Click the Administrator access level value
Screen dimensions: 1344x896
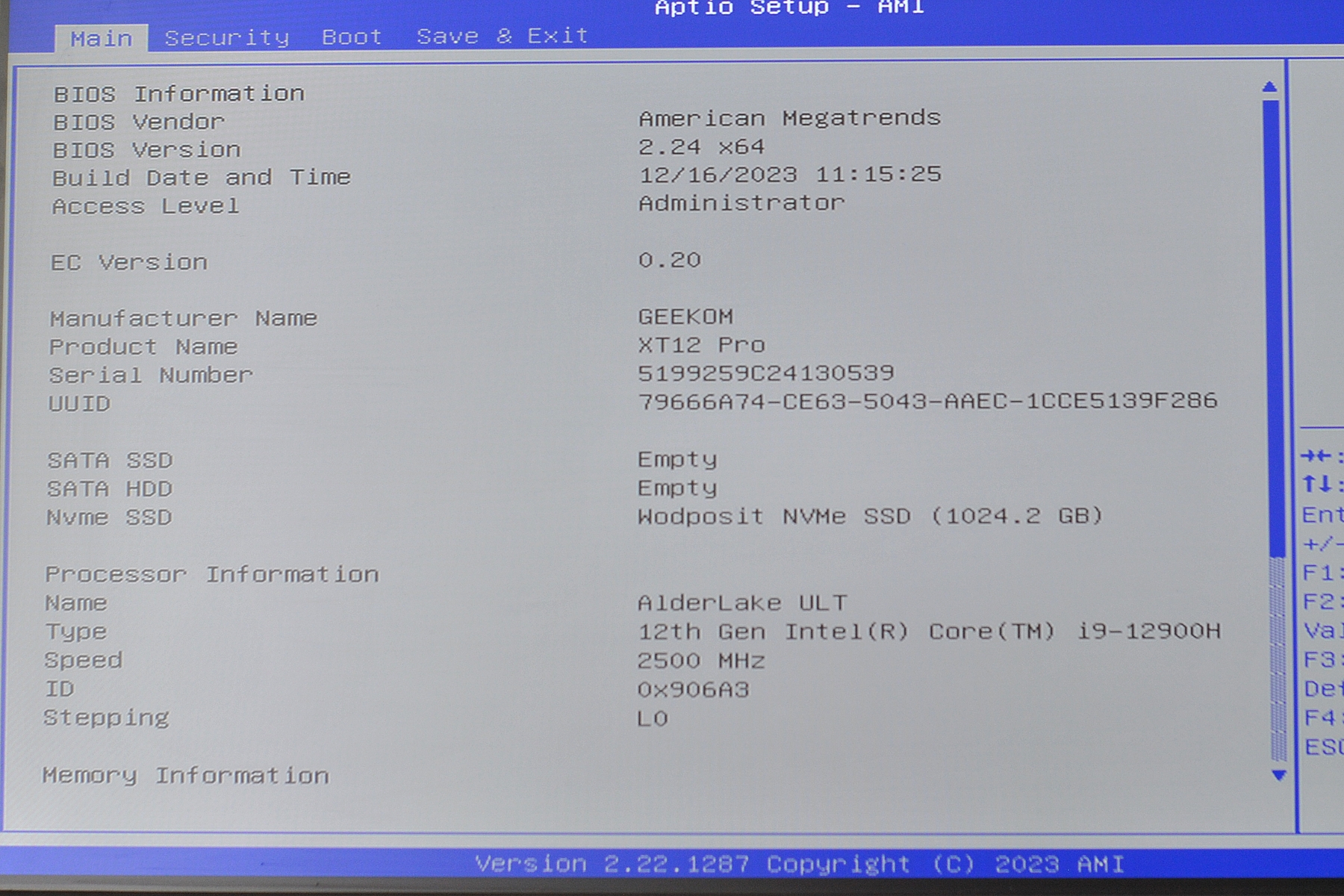pyautogui.click(x=741, y=203)
